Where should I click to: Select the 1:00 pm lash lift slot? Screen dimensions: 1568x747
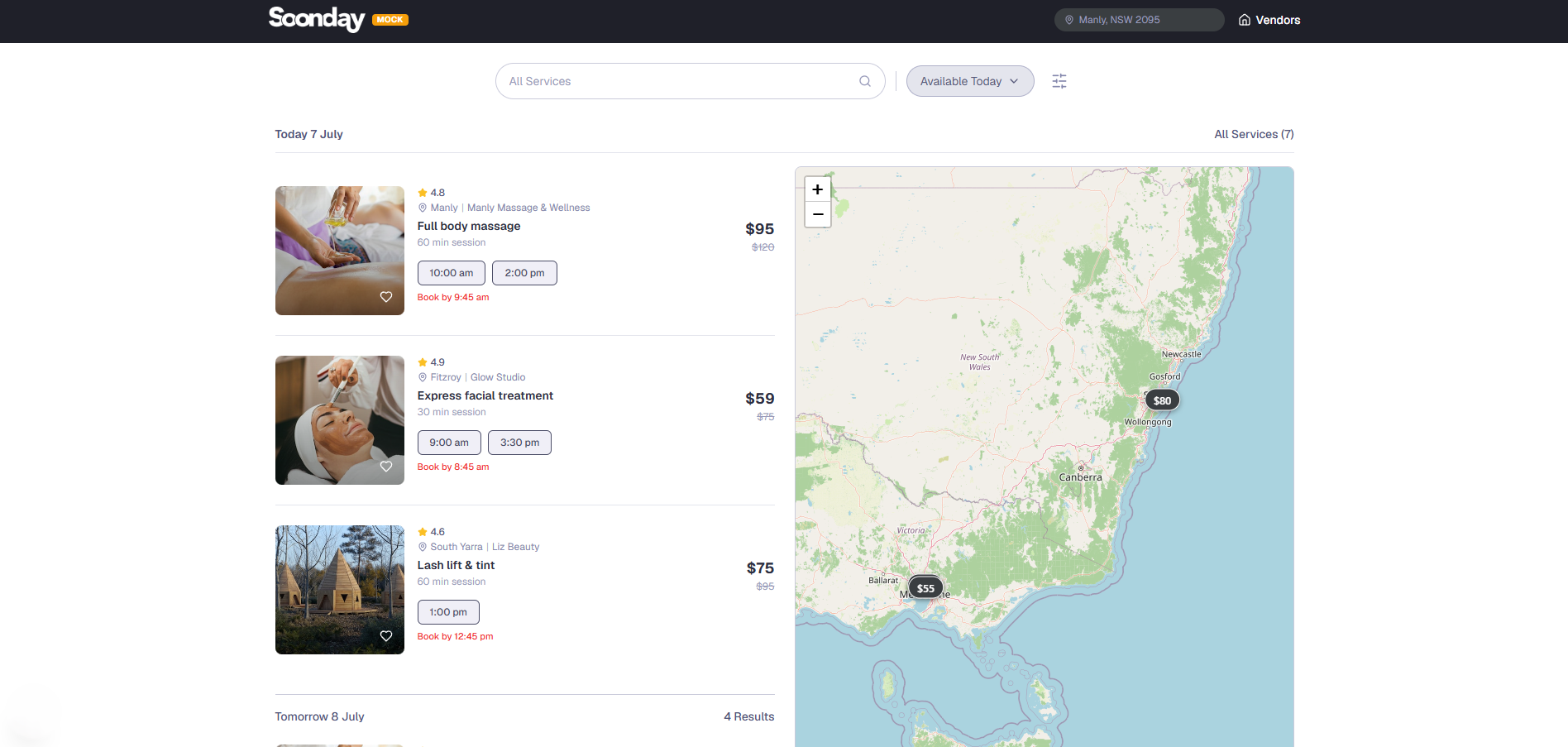click(x=448, y=612)
